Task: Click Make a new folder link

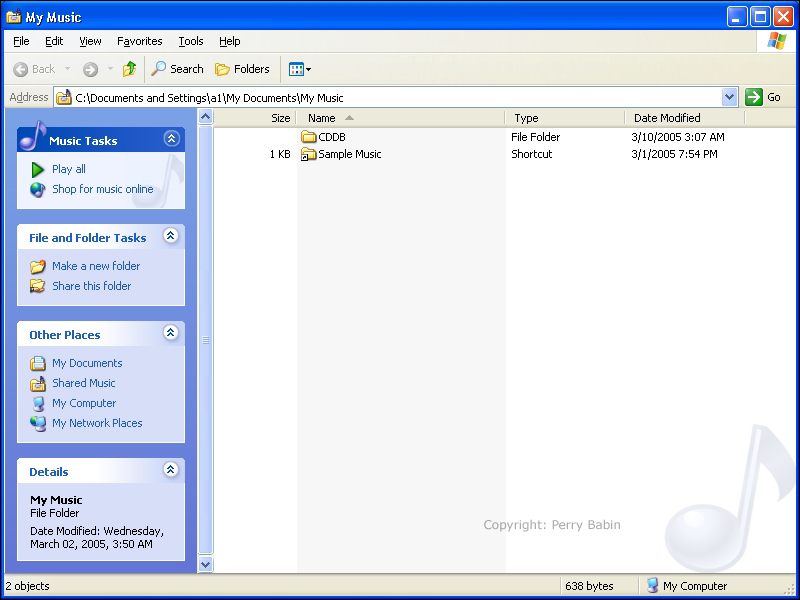Action: [96, 266]
